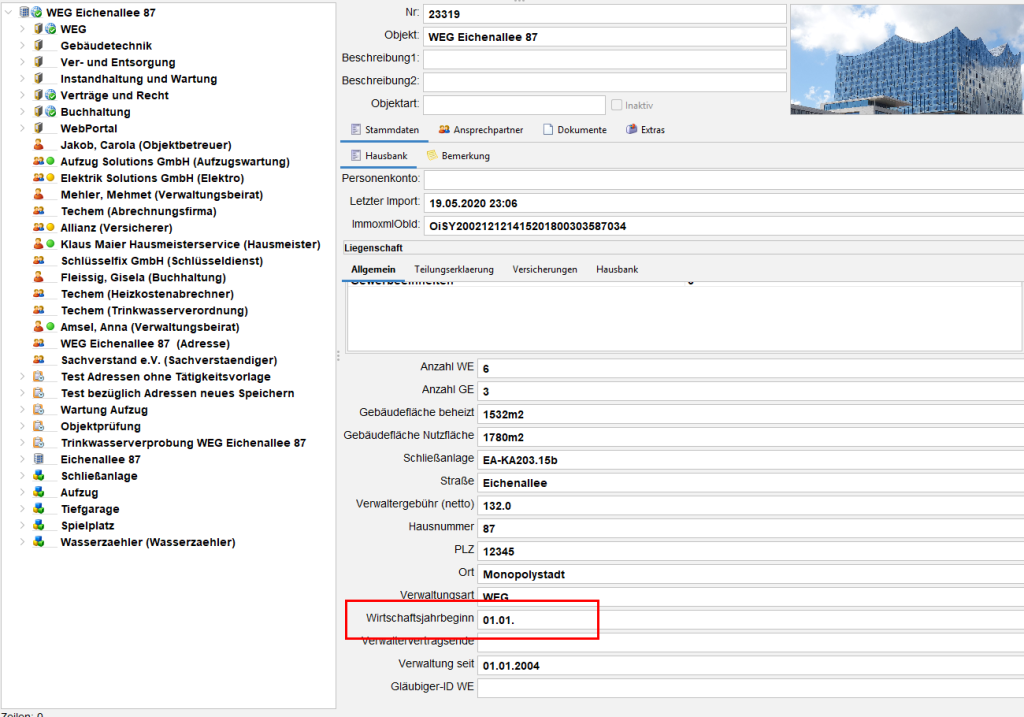Screen dimensions: 1024x717
Task: Click the person icon beside Jakob, Carola
Action: 39,145
